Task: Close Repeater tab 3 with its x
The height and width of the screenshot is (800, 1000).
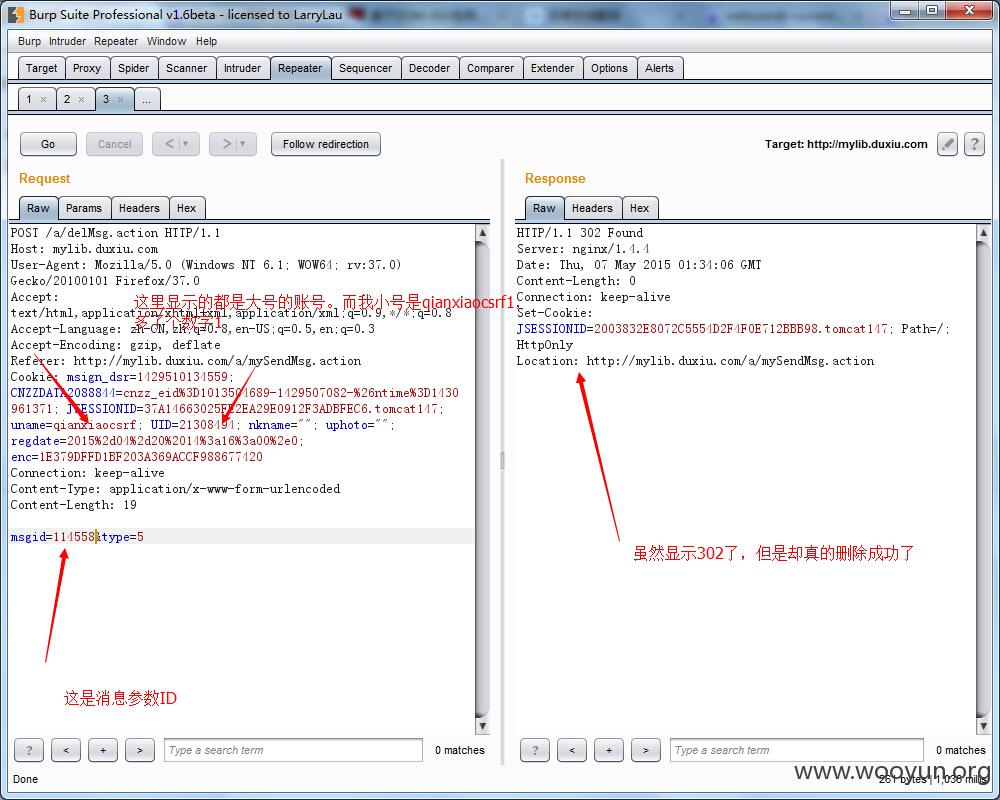Action: [x=120, y=100]
